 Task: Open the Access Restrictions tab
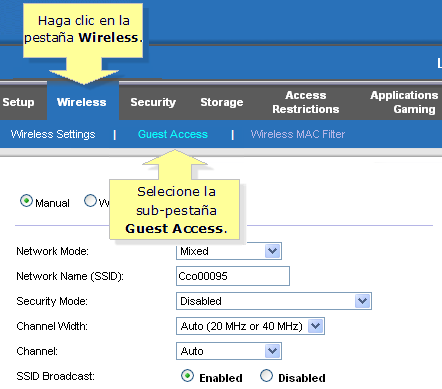click(x=306, y=102)
